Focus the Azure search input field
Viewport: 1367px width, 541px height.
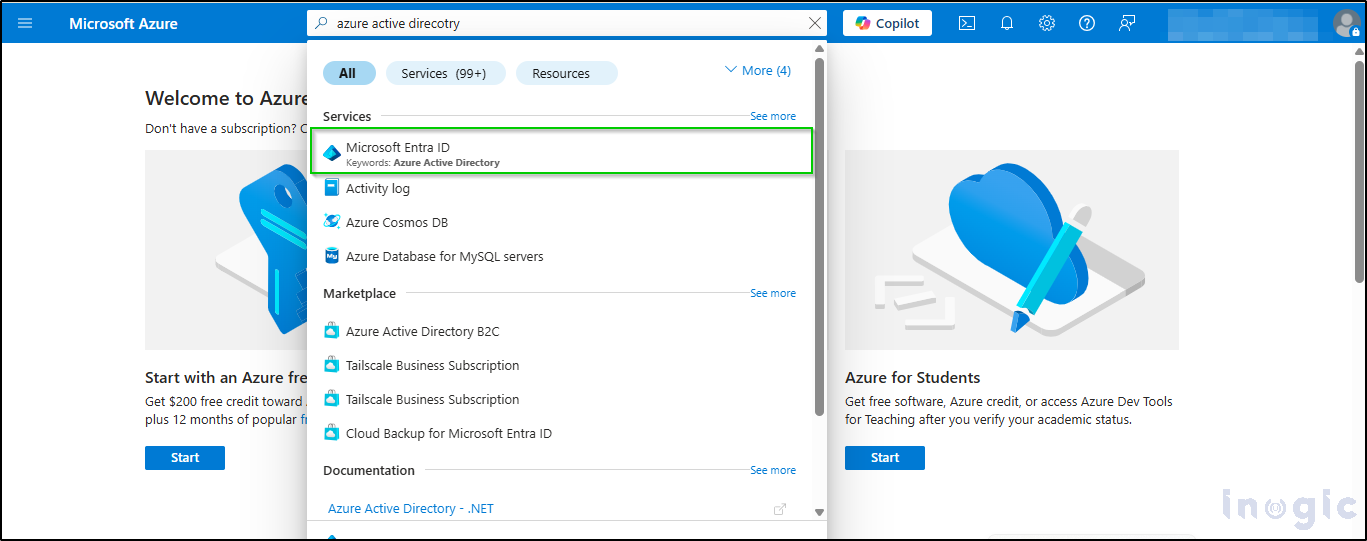pyautogui.click(x=567, y=23)
